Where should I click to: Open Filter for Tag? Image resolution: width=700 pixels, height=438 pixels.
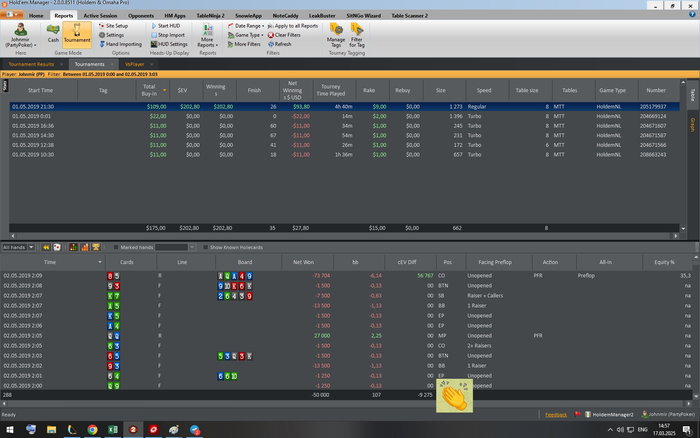tap(357, 35)
